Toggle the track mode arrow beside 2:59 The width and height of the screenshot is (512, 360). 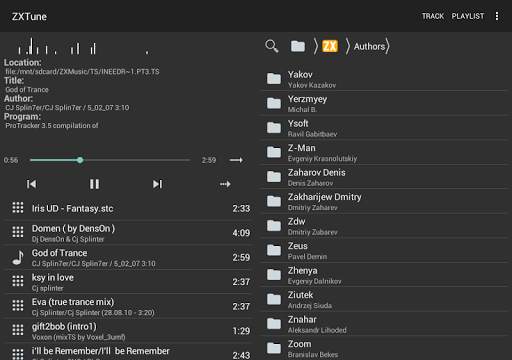coord(236,160)
